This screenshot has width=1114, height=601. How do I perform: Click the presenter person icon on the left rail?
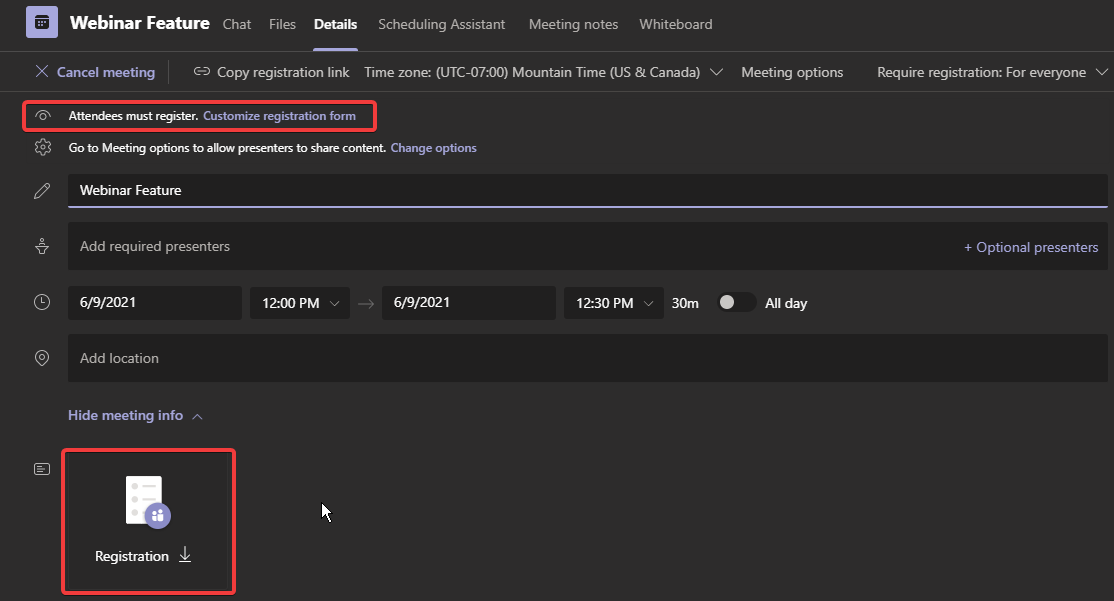pos(41,246)
